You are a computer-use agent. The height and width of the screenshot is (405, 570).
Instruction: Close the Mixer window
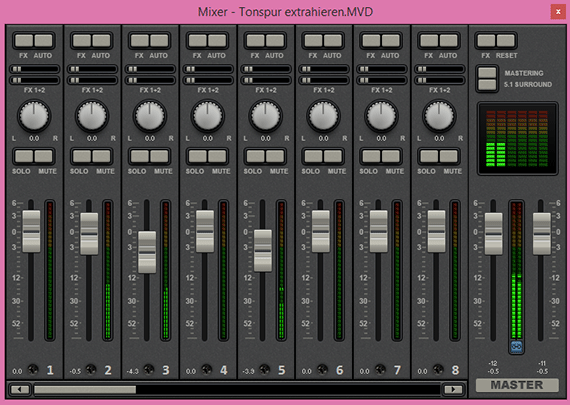[558, 12]
